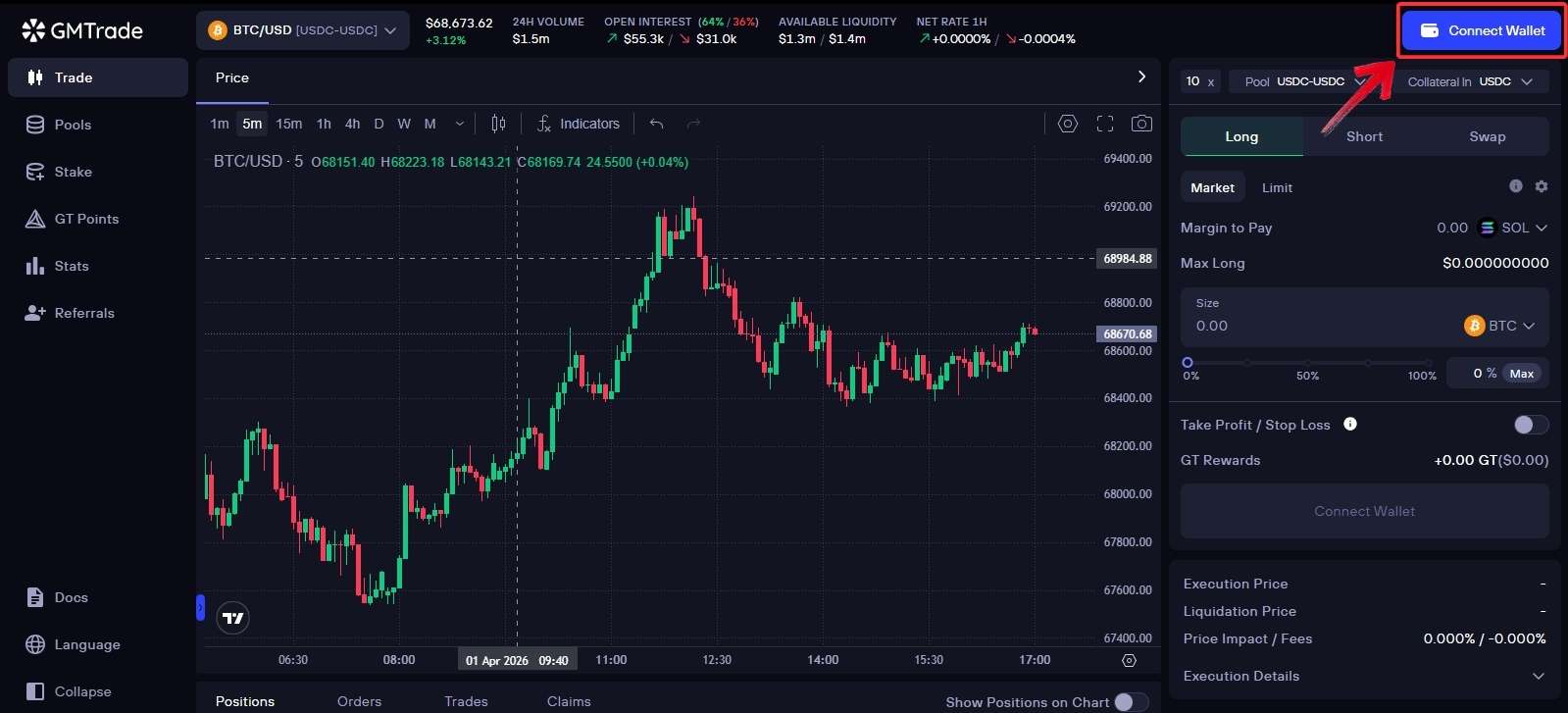Open the BTC size token dropdown
The height and width of the screenshot is (713, 1568).
click(1499, 326)
